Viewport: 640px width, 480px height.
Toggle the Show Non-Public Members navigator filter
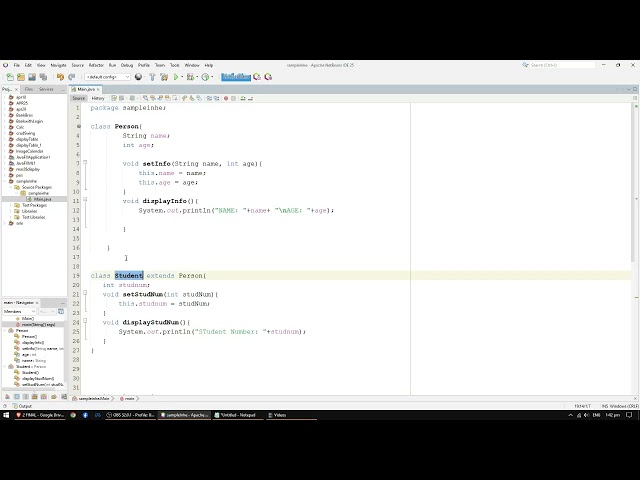pyautogui.click(x=35, y=397)
